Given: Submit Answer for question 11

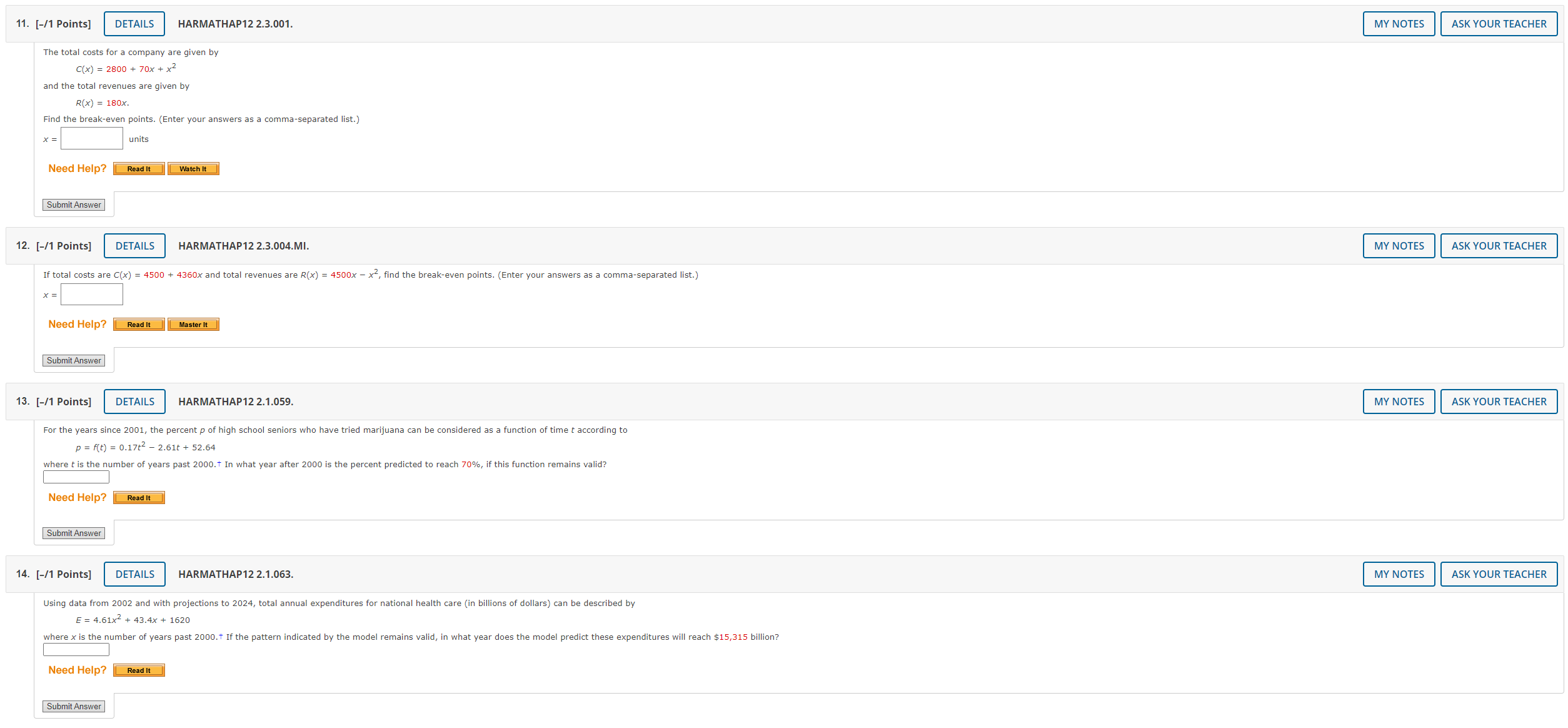Looking at the screenshot, I should click(x=74, y=205).
